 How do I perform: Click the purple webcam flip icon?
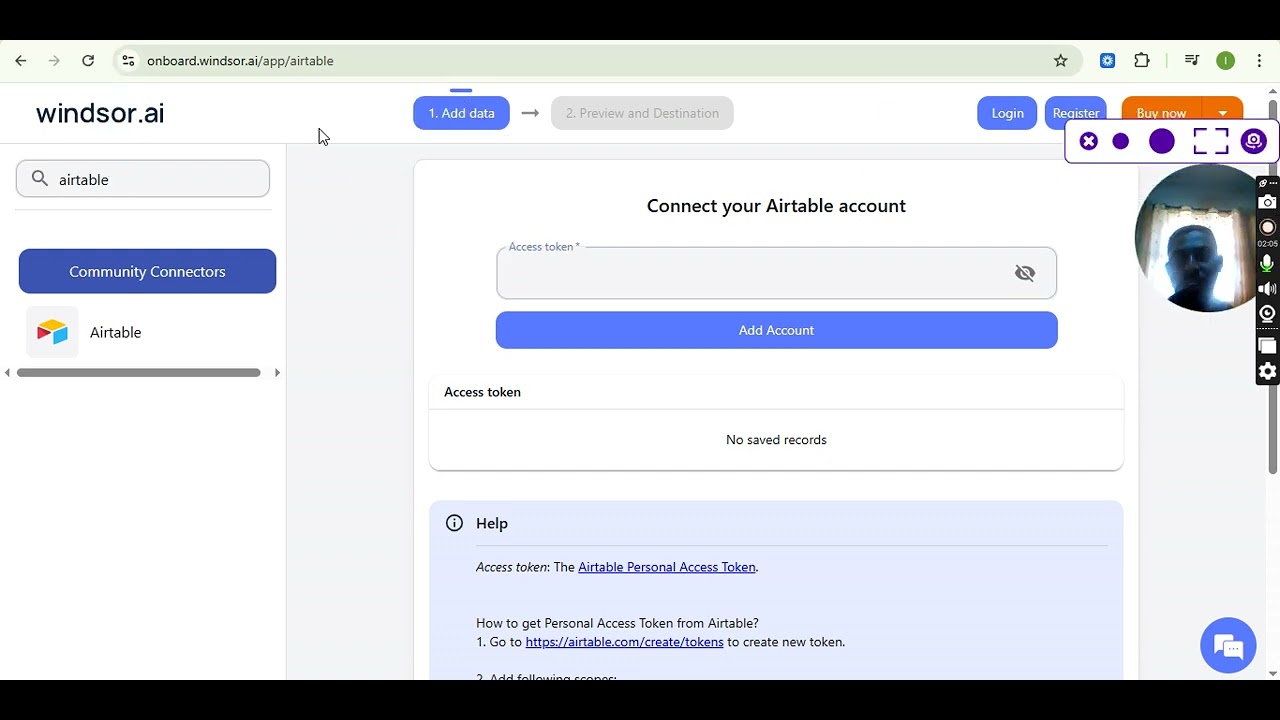[1254, 142]
